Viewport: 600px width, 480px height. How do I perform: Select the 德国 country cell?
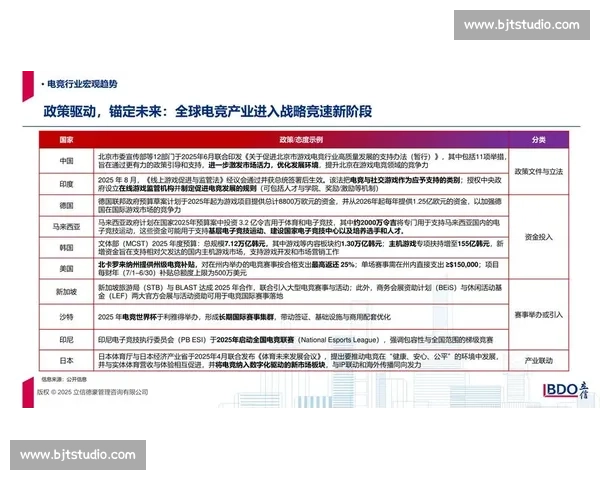pyautogui.click(x=66, y=206)
